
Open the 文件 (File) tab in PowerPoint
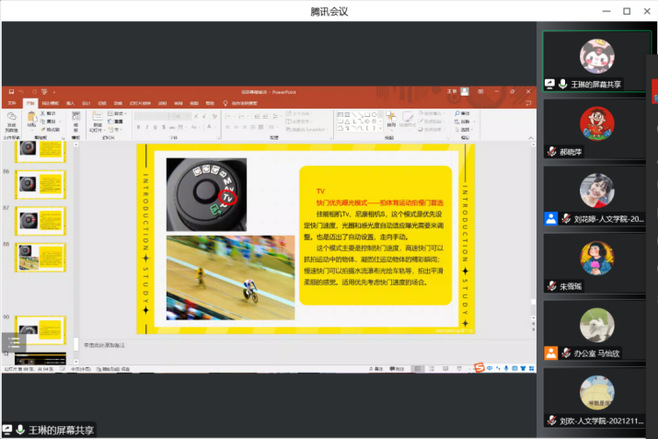(12, 103)
